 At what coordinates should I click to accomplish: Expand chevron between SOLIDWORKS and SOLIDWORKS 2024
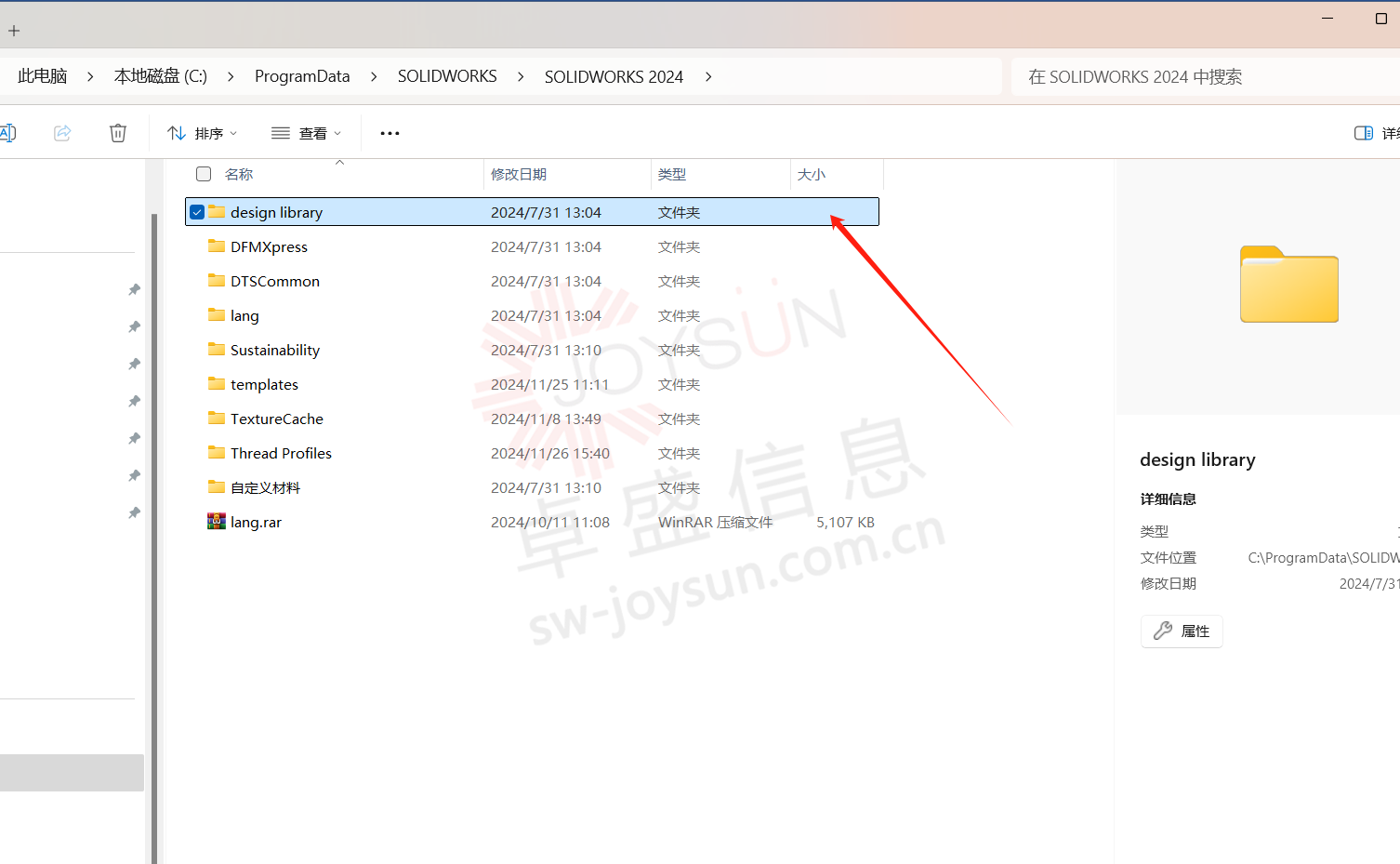click(x=521, y=76)
